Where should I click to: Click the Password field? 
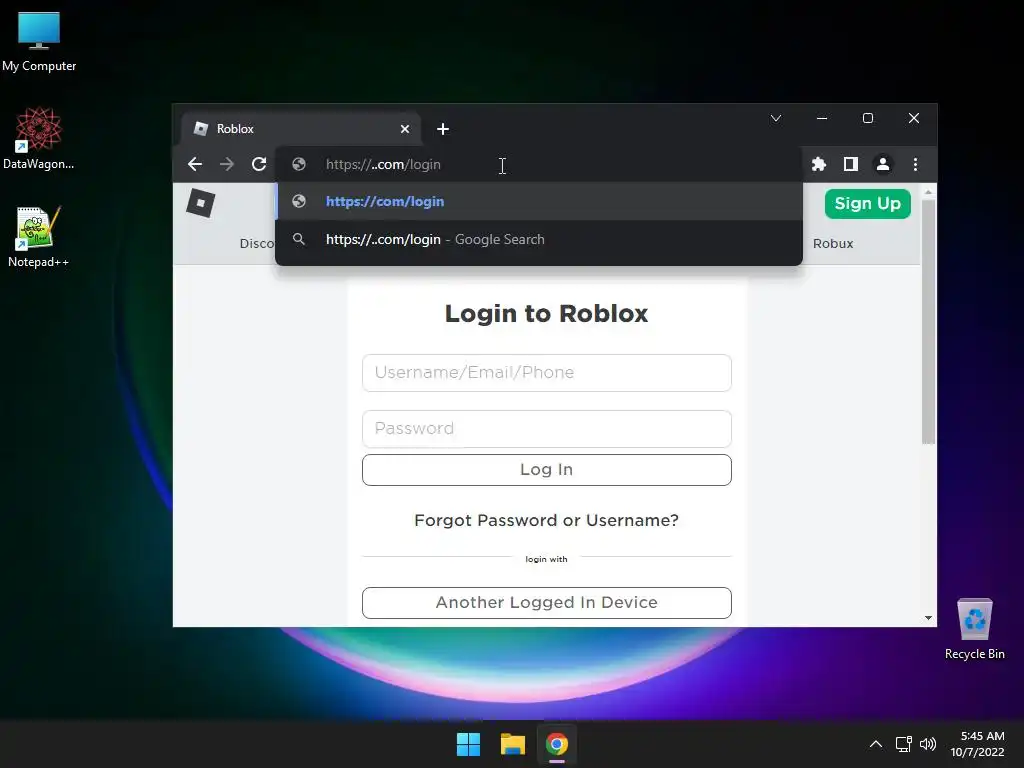click(x=547, y=428)
